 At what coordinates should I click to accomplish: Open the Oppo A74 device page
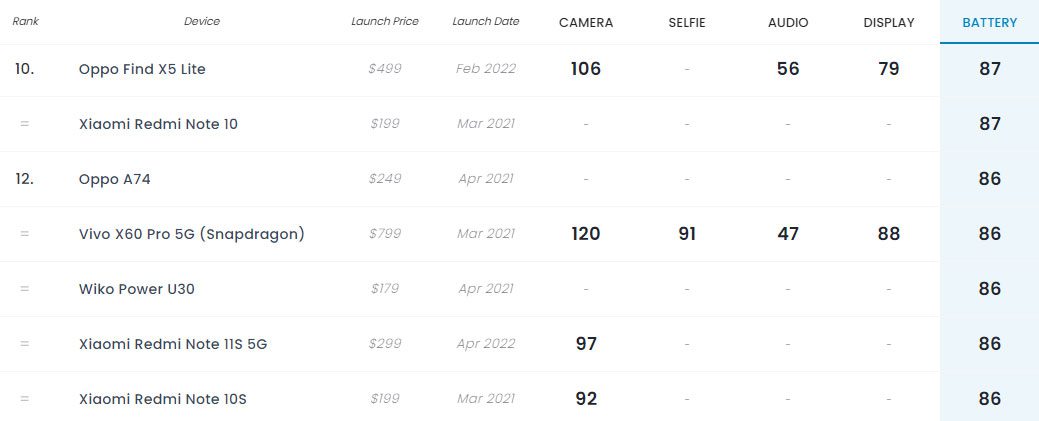click(x=114, y=179)
